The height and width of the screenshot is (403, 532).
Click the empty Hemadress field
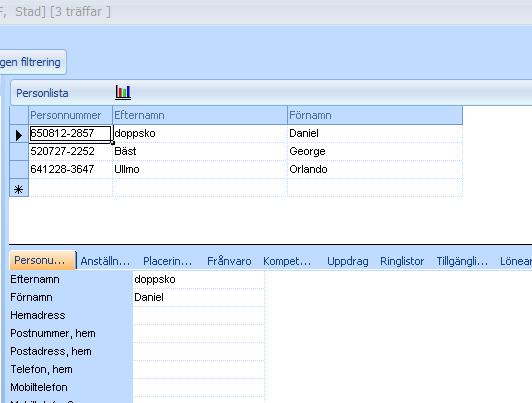pos(198,315)
